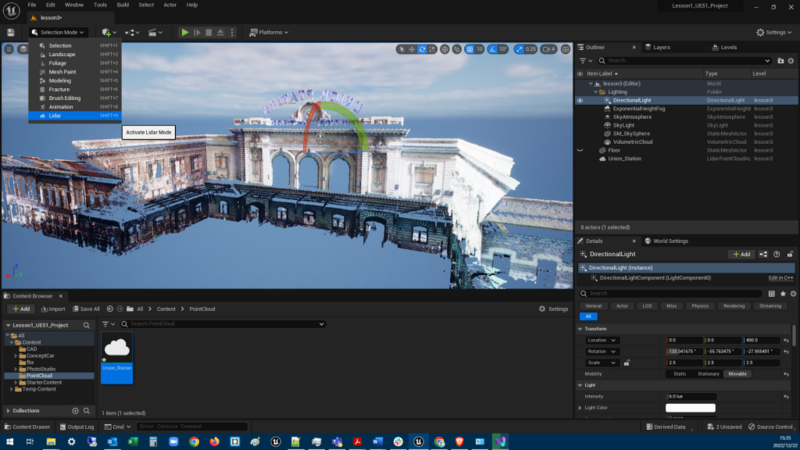This screenshot has height=450, width=800.
Task: Click the Eject from player button
Action: coord(220,32)
